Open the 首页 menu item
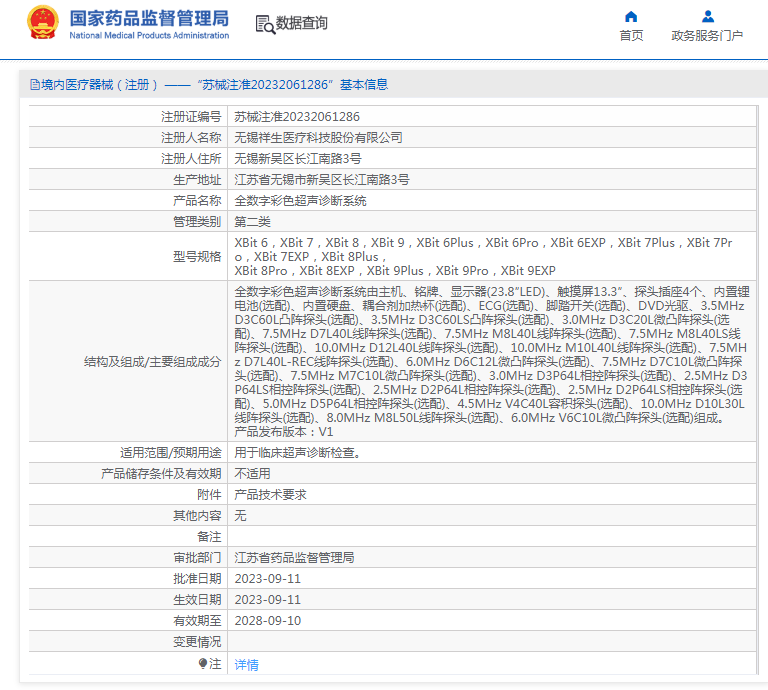This screenshot has height=690, width=768. pos(631,36)
